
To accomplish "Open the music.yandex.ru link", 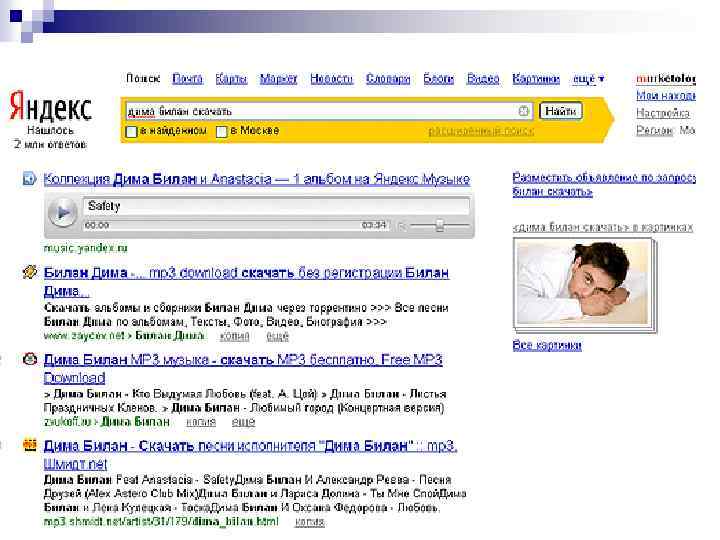I will (85, 248).
